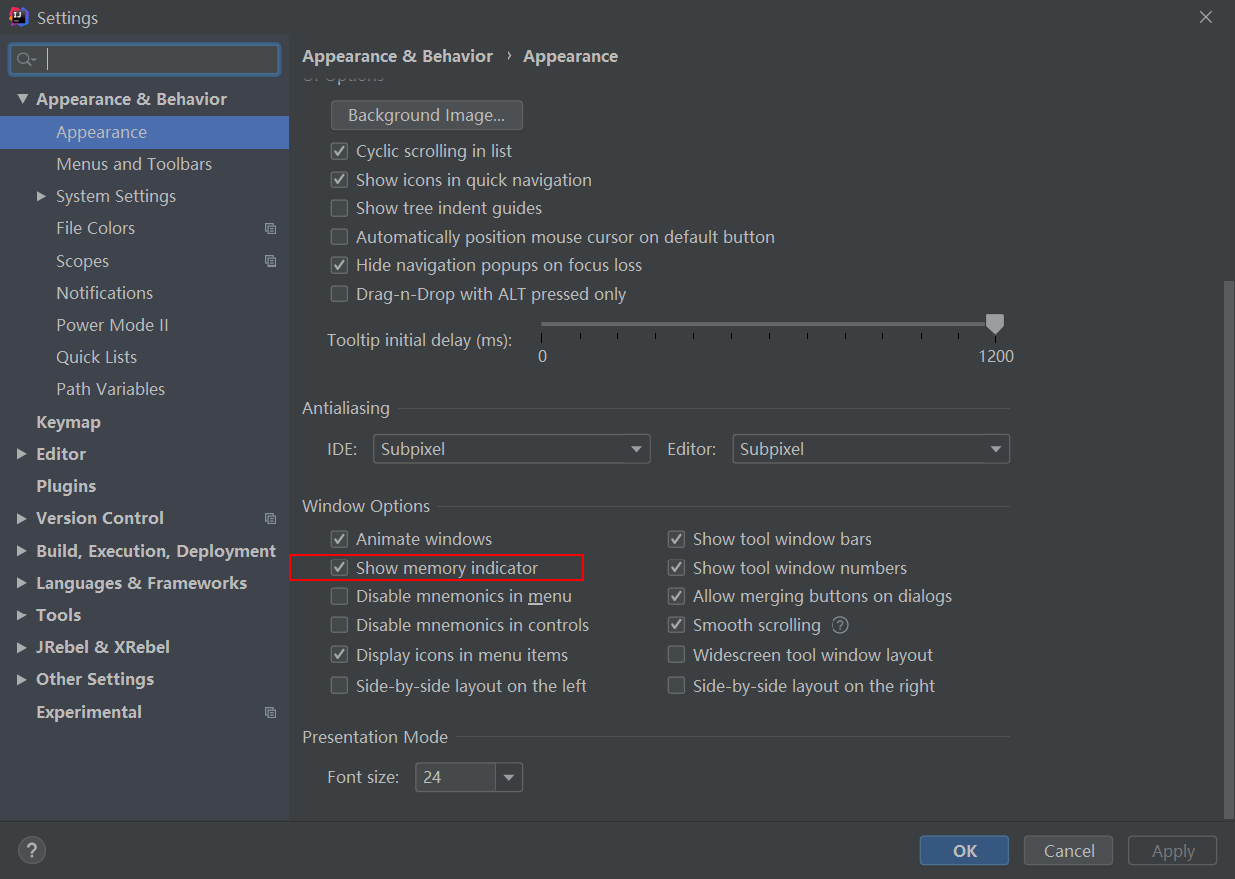The width and height of the screenshot is (1235, 879).
Task: Focus the settings search field
Action: tap(160, 60)
